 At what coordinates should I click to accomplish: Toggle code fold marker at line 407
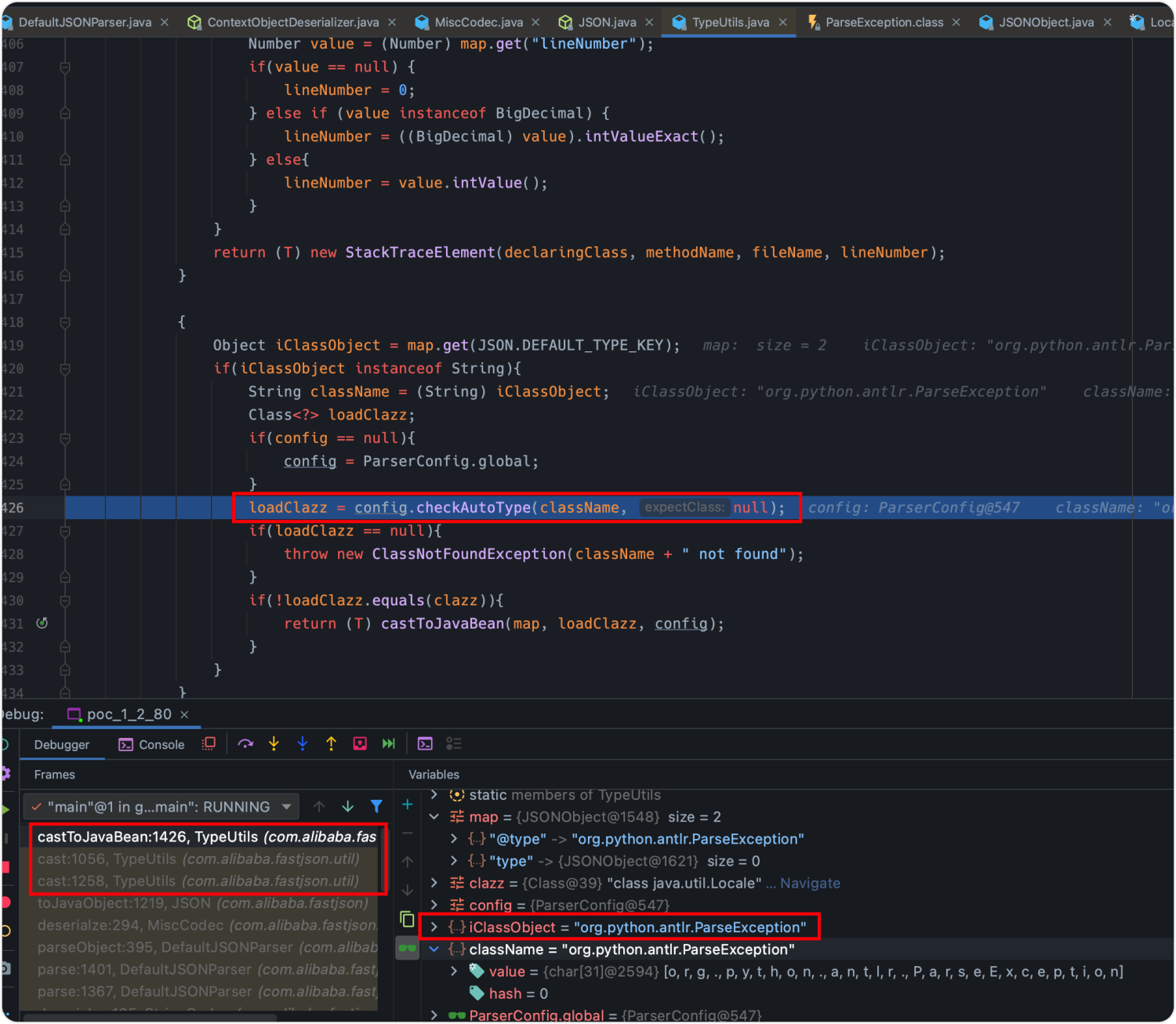(65, 67)
